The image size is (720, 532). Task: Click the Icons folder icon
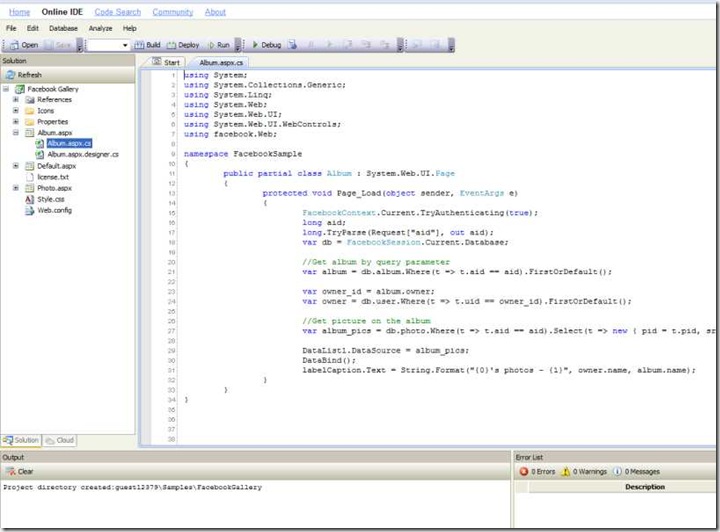click(x=30, y=111)
